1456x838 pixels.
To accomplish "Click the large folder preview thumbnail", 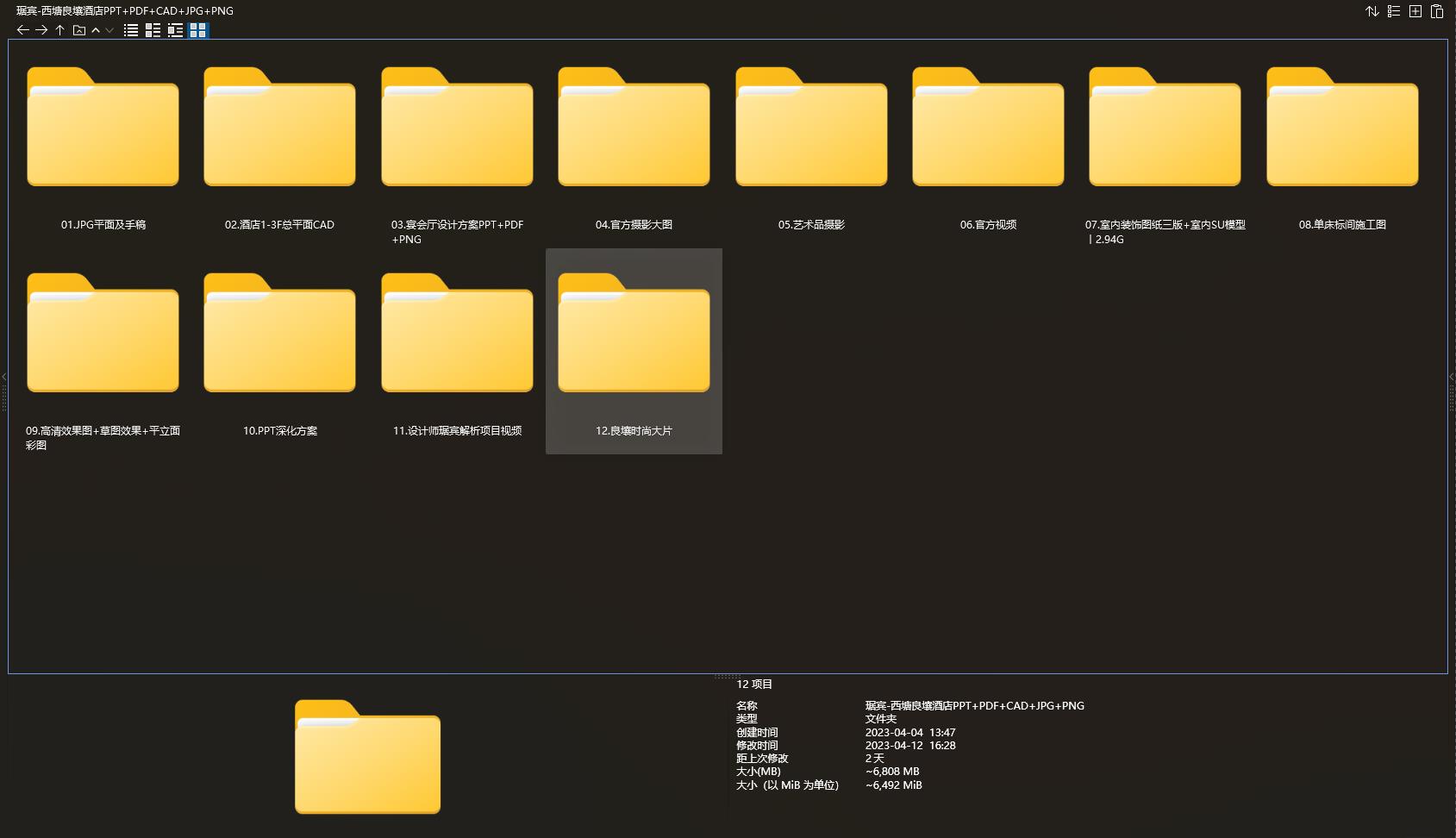I will pos(367,756).
